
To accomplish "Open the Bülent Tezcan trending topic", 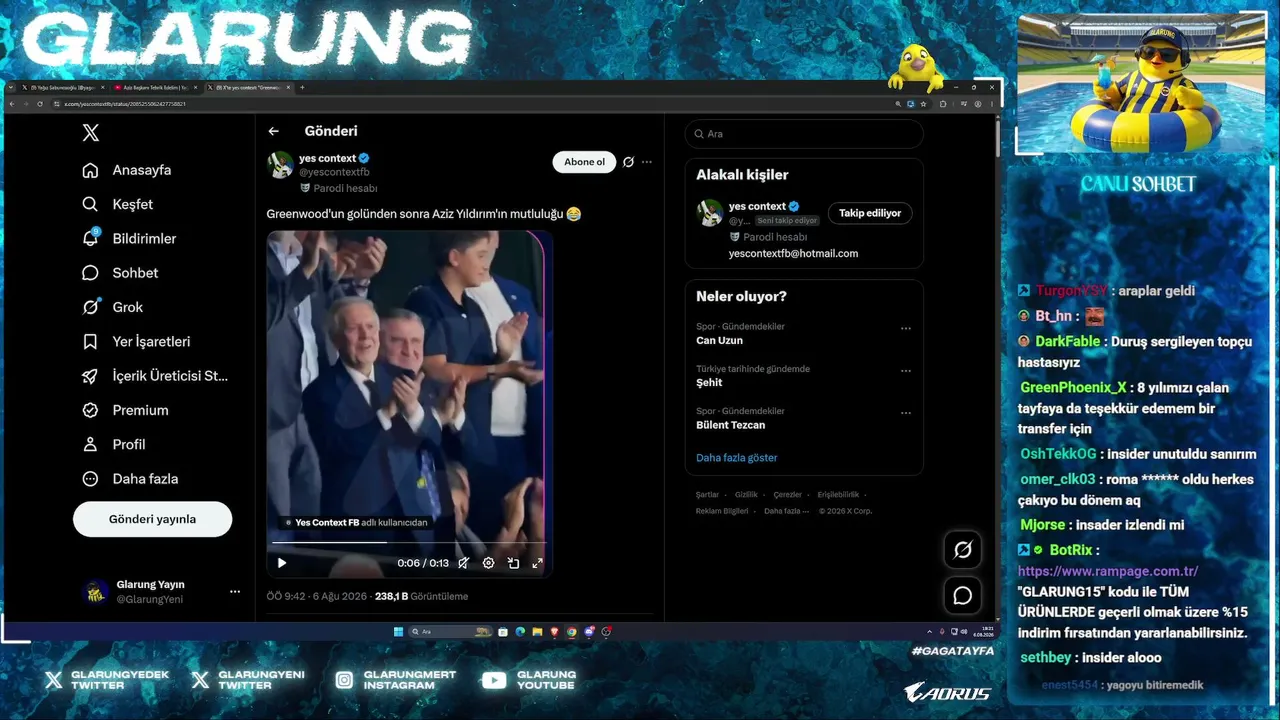I will [731, 425].
